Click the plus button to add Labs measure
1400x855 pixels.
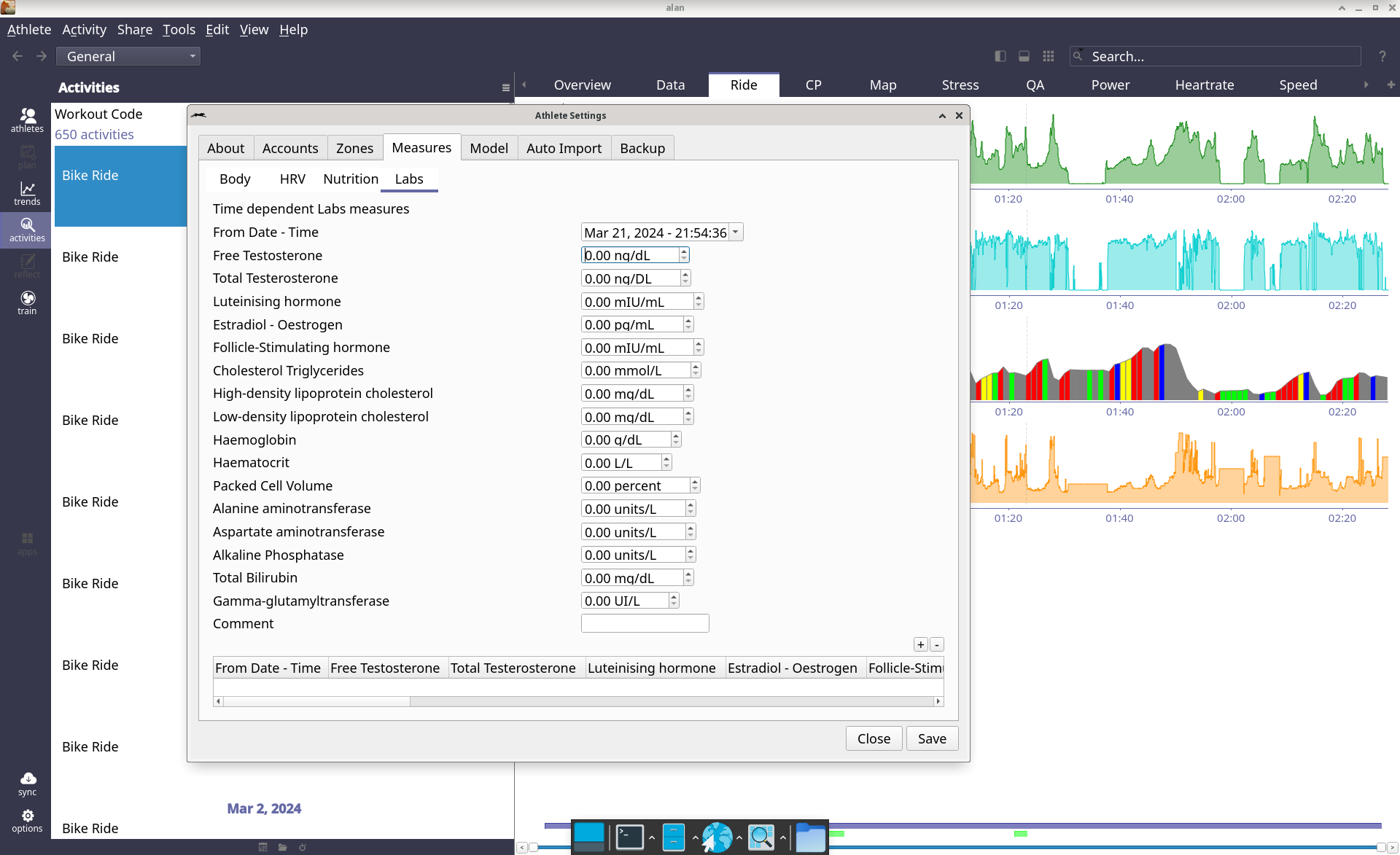click(x=921, y=644)
